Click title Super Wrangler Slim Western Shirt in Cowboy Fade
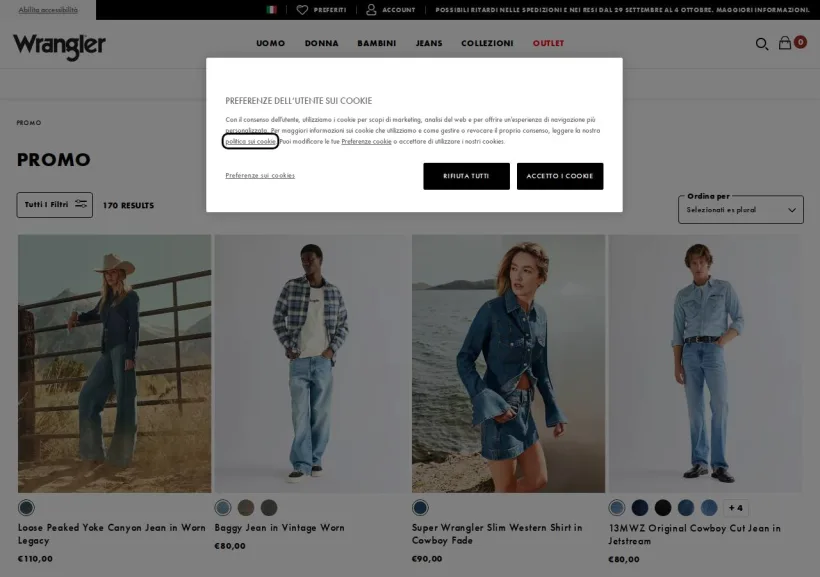The height and width of the screenshot is (577, 820). point(497,534)
